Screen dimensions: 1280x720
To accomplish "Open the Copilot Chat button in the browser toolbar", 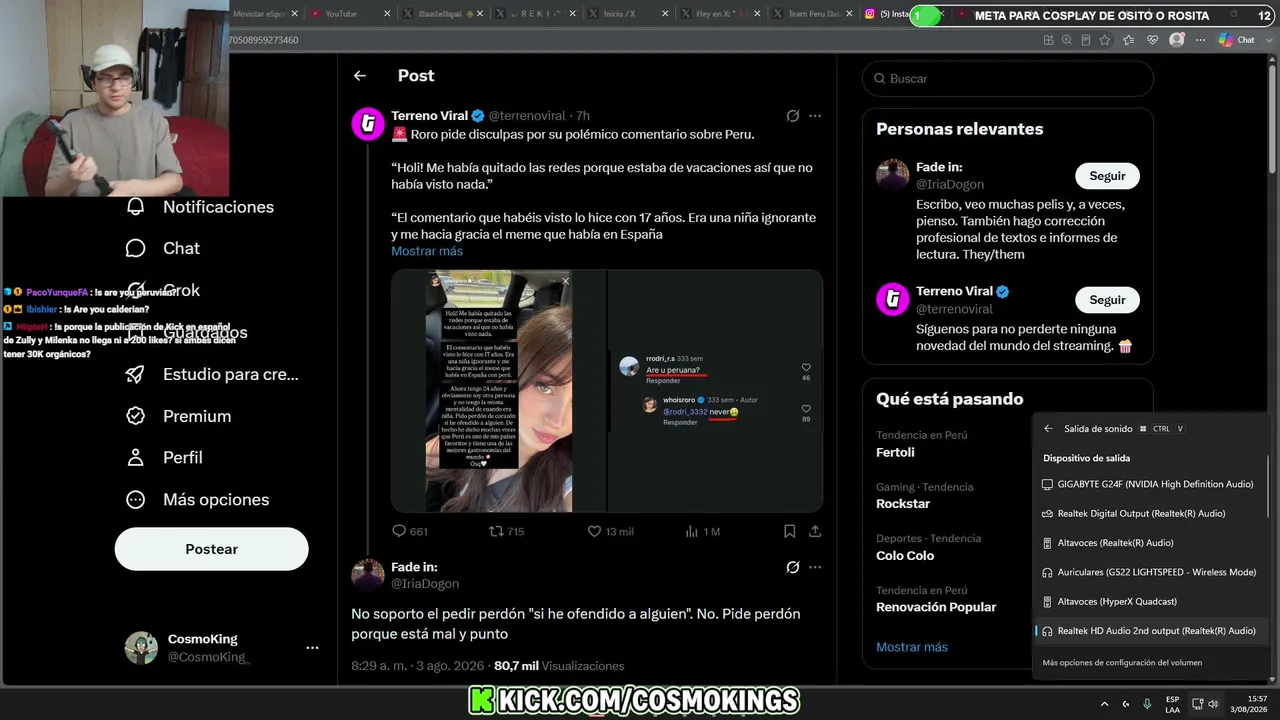I will (1237, 40).
